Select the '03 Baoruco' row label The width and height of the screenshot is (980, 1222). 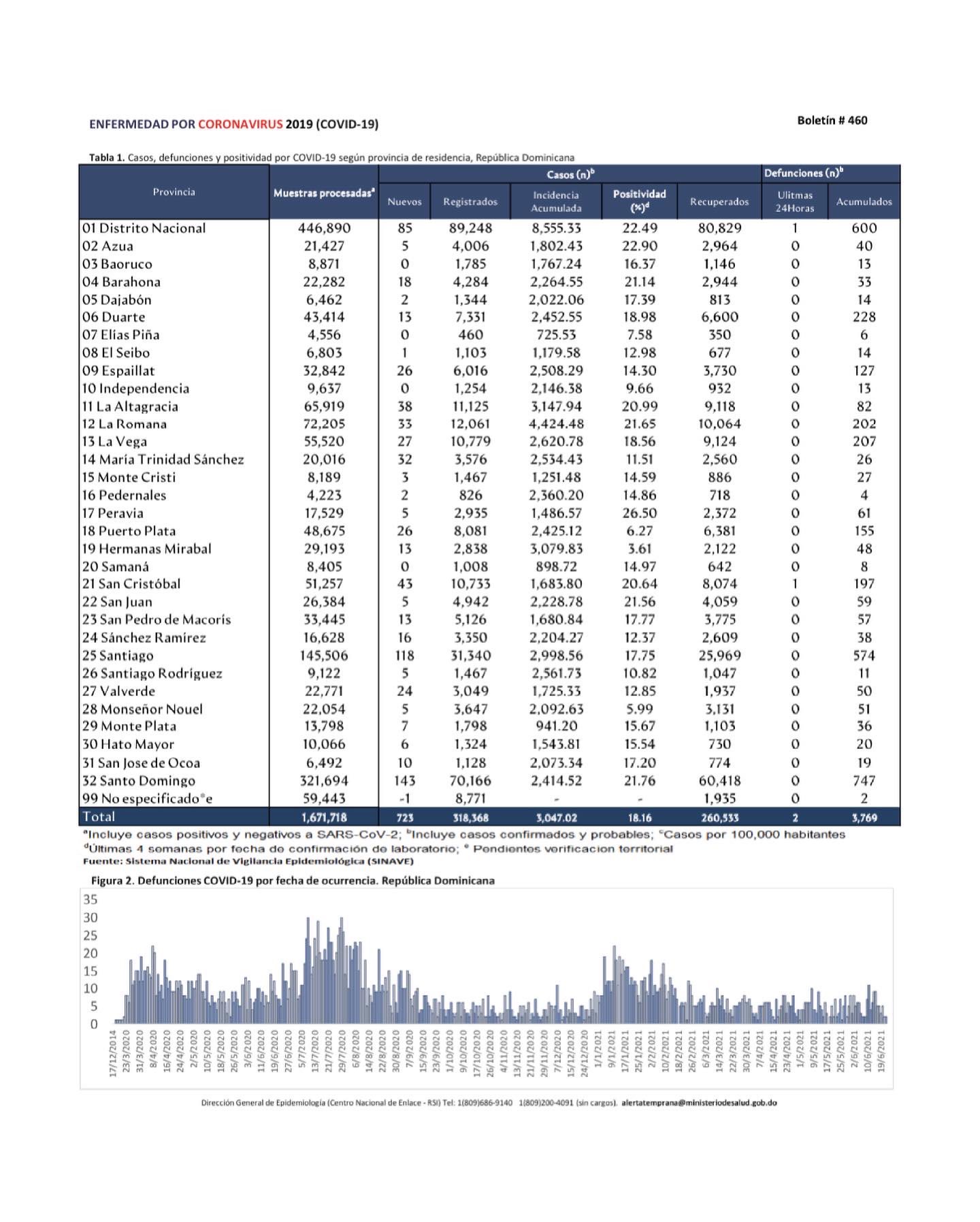pos(117,263)
